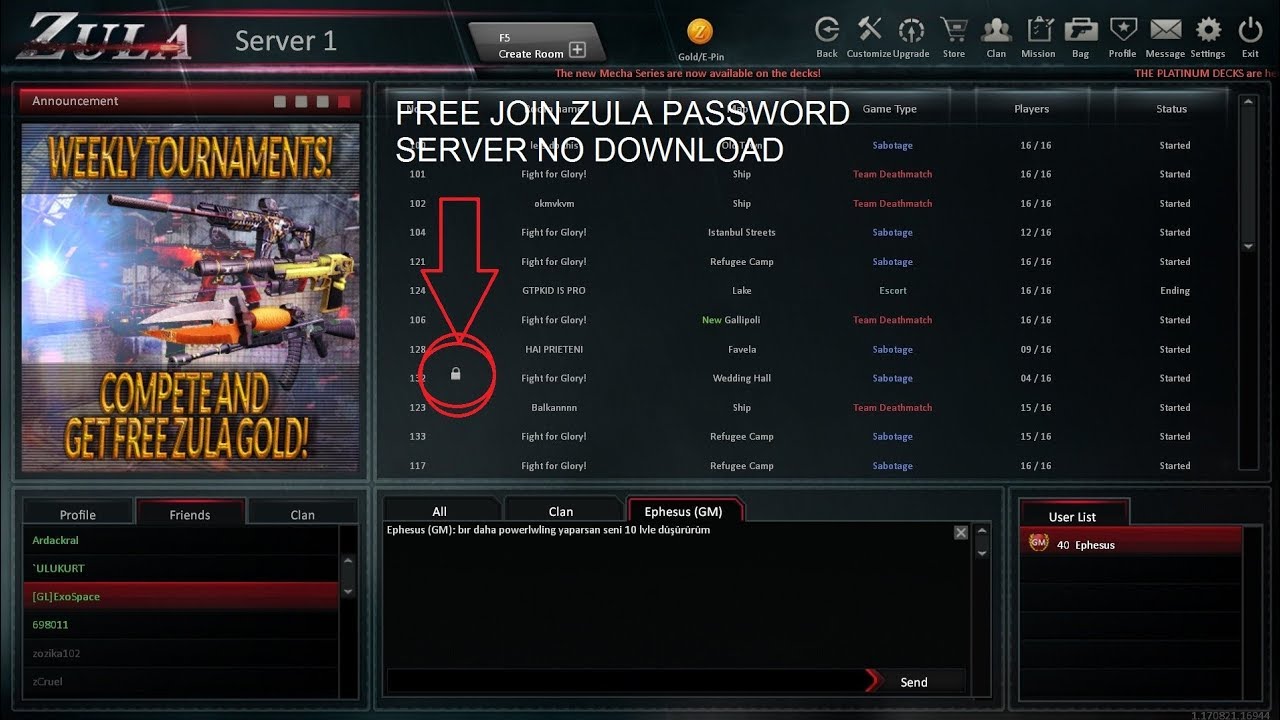Click chat window scrollbar down arrow
Viewport: 1280px width, 720px height.
click(982, 552)
